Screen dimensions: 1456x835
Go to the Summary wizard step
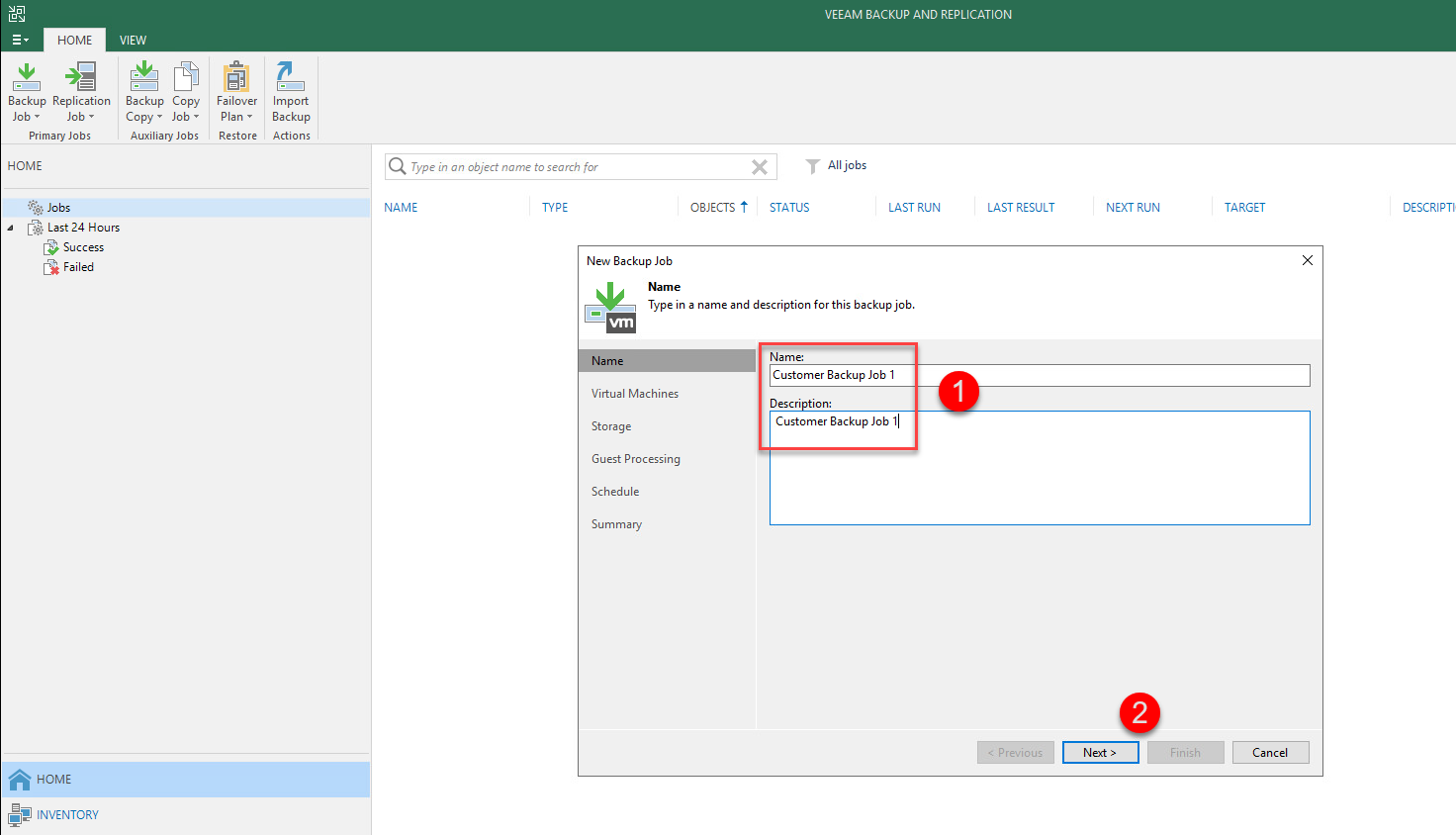pyautogui.click(x=616, y=524)
